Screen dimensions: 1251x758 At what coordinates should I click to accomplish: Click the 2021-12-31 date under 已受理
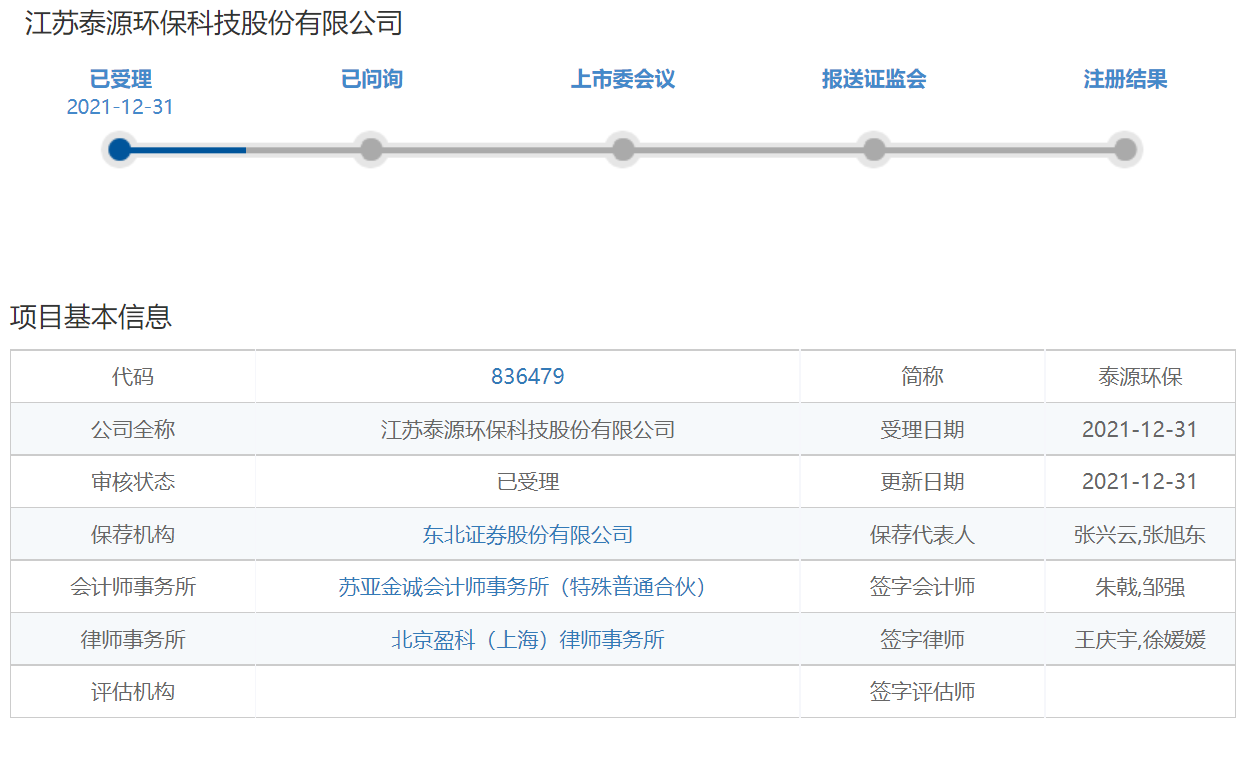tap(120, 107)
